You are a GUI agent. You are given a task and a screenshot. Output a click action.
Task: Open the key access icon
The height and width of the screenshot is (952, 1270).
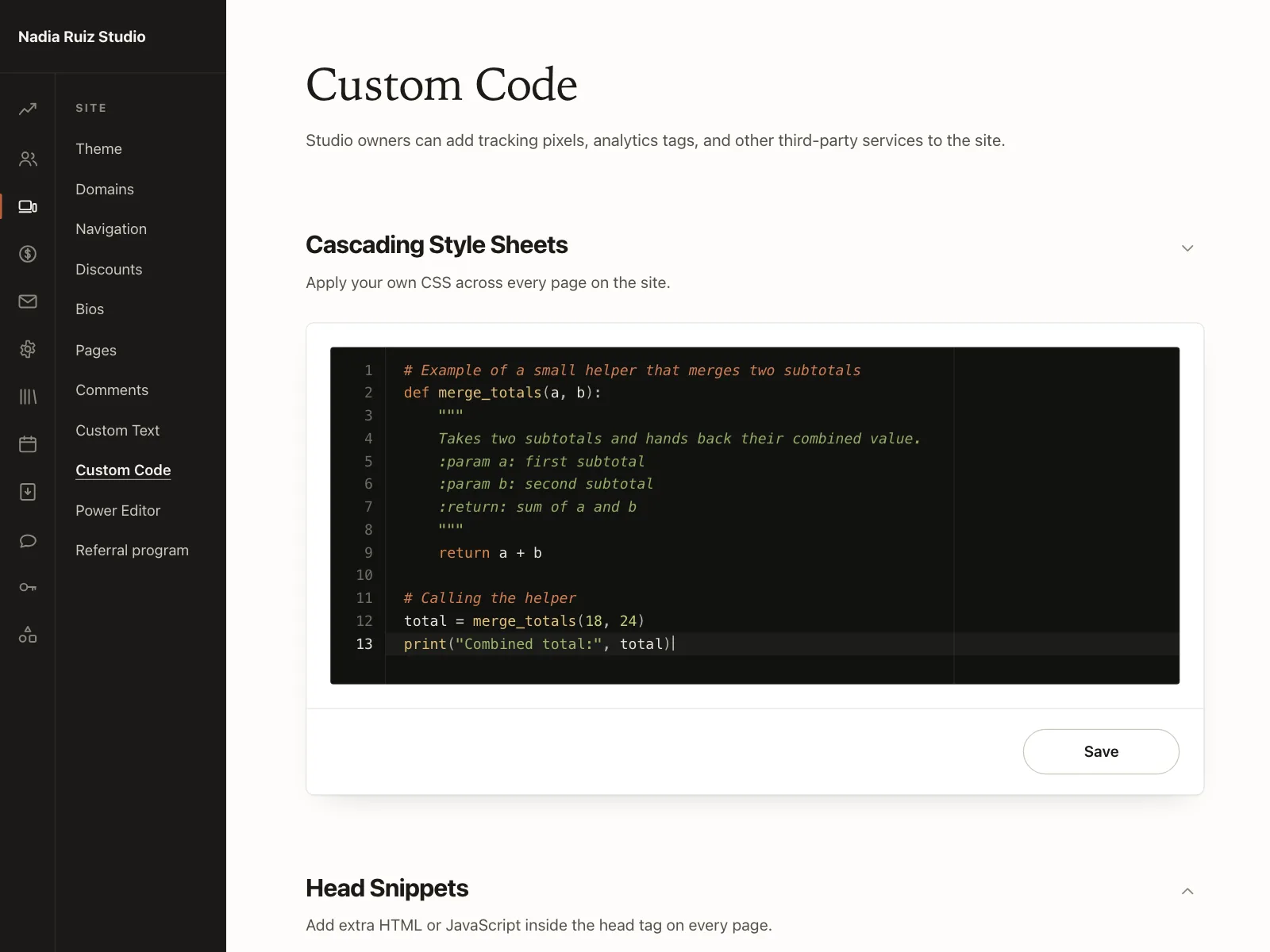click(x=28, y=587)
